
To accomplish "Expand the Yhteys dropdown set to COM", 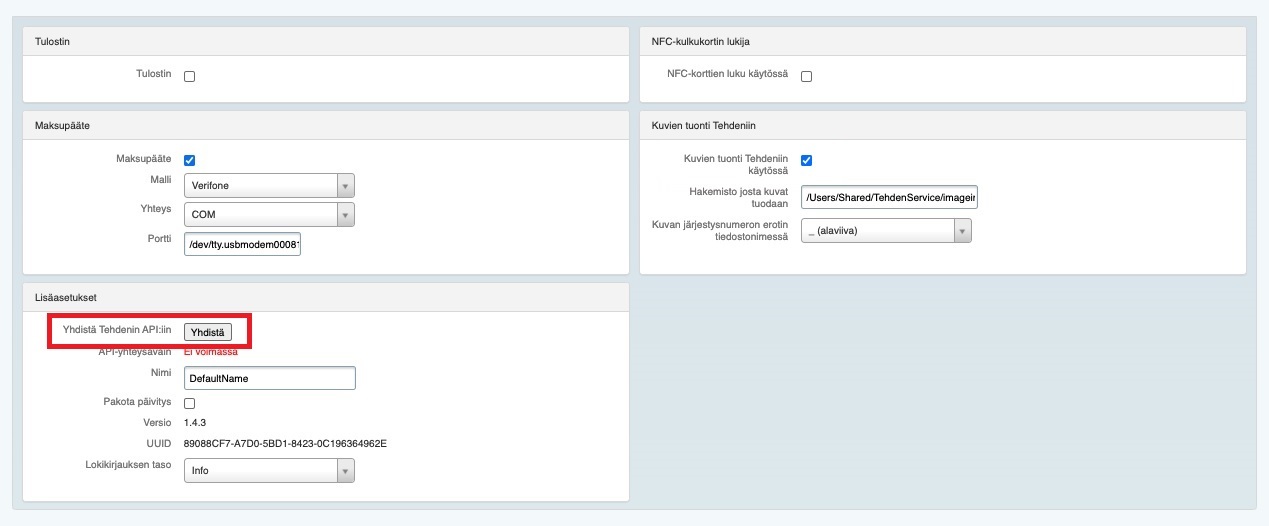I will pos(269,215).
